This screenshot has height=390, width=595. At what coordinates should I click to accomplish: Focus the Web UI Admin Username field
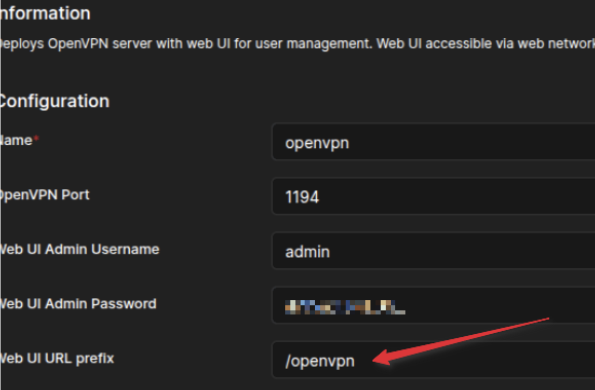(433, 251)
